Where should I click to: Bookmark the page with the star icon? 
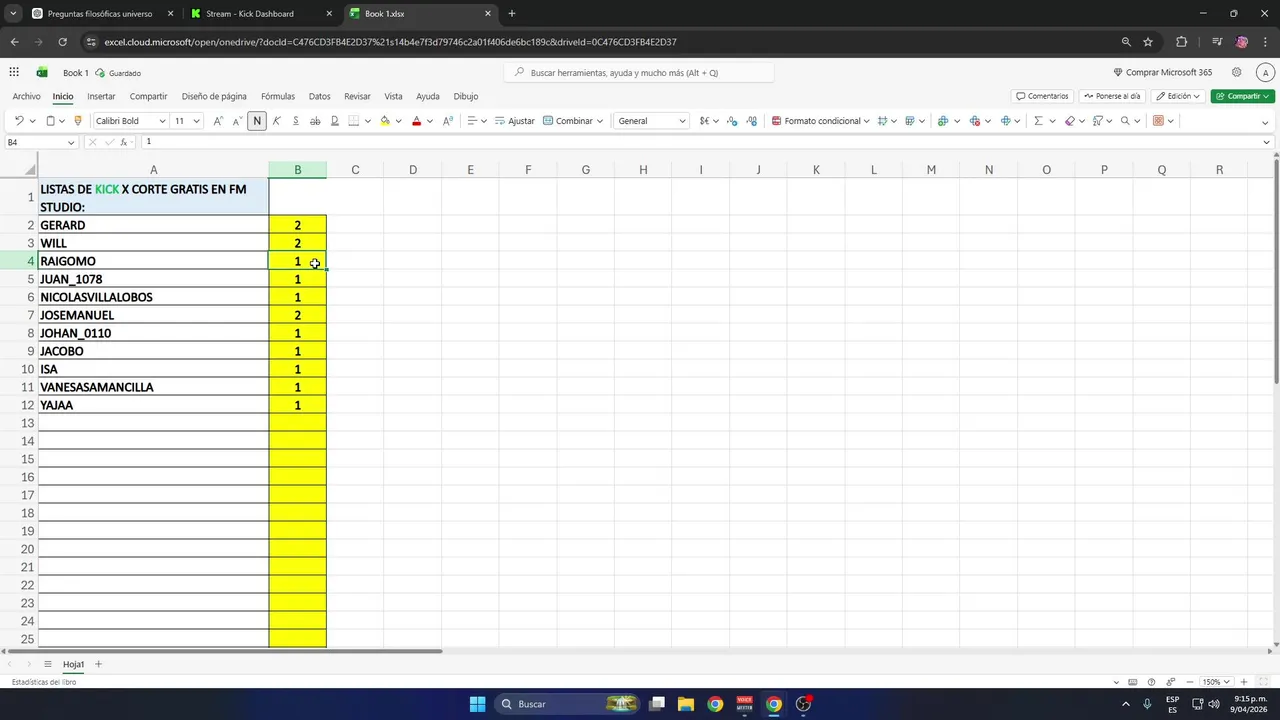coord(1148,42)
